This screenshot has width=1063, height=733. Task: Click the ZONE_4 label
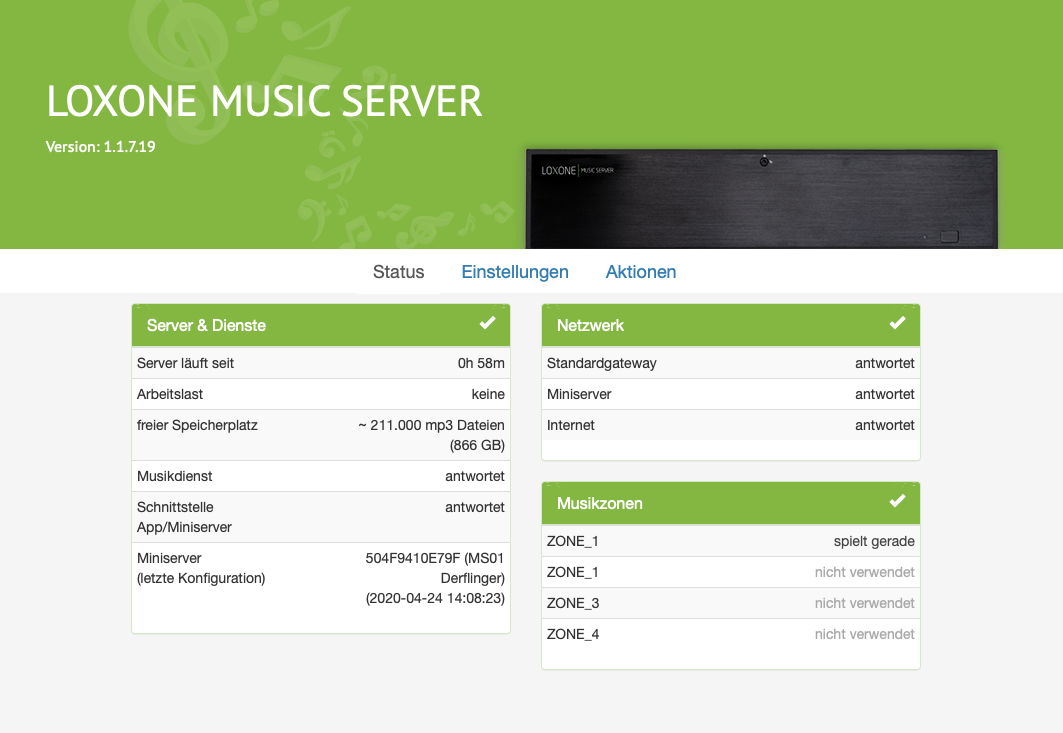pyautogui.click(x=573, y=635)
